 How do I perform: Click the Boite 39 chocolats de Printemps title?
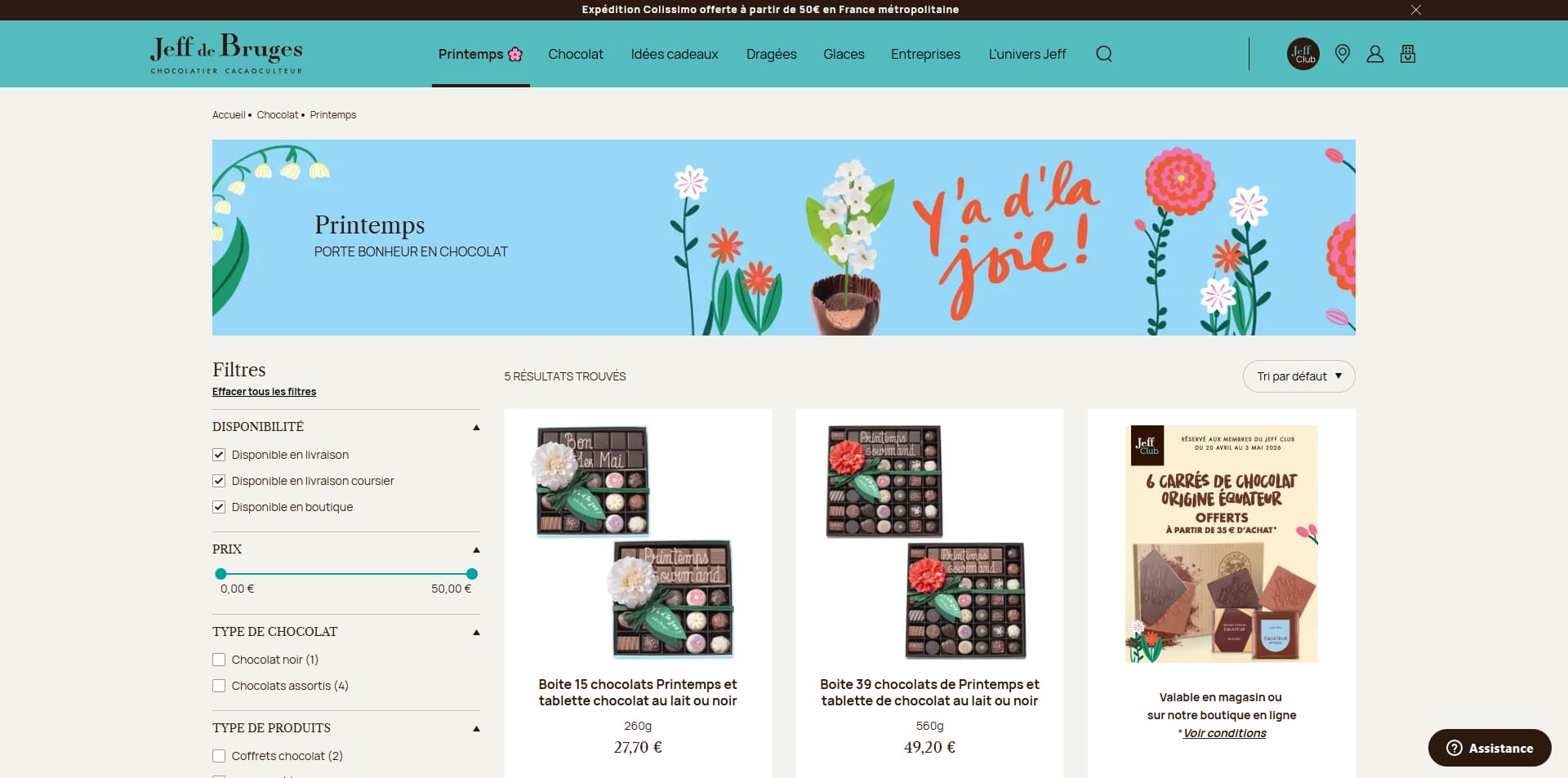click(x=929, y=692)
